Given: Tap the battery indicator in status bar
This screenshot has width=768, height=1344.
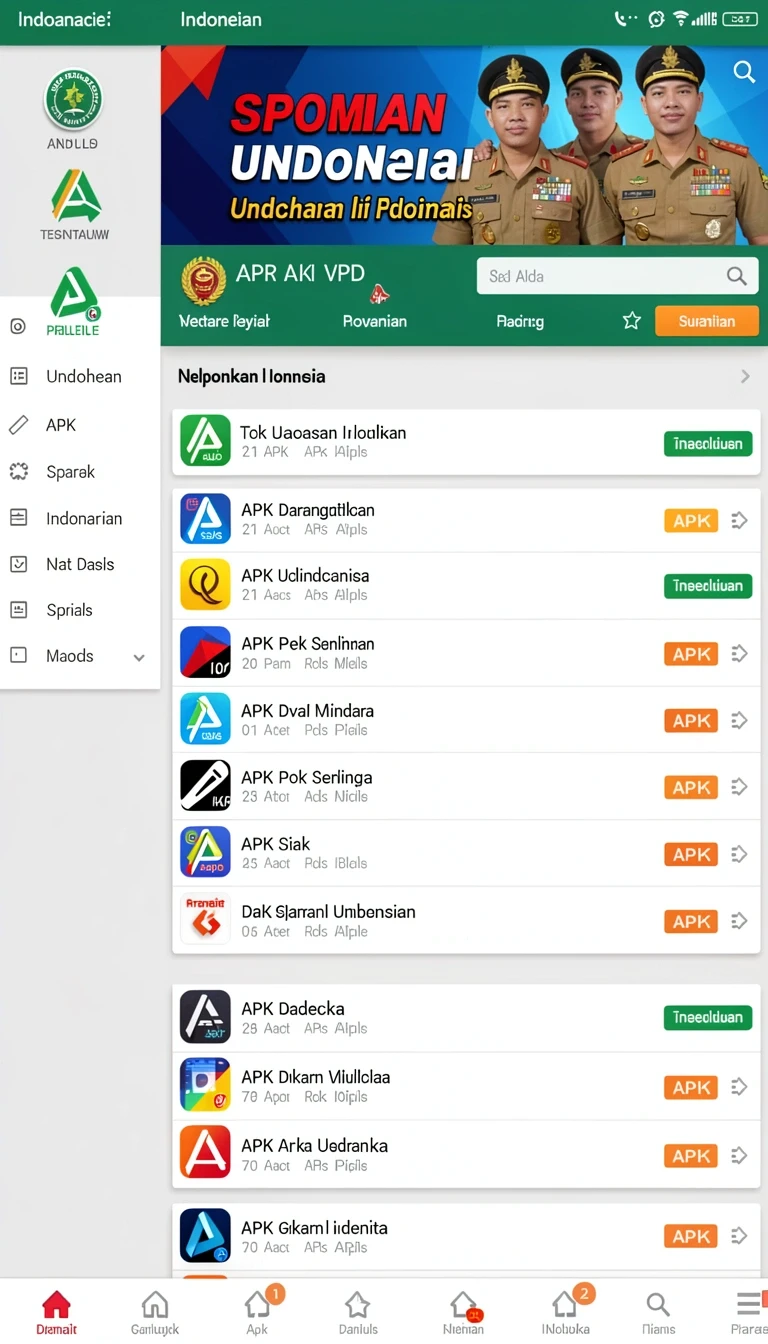Looking at the screenshot, I should tap(739, 19).
